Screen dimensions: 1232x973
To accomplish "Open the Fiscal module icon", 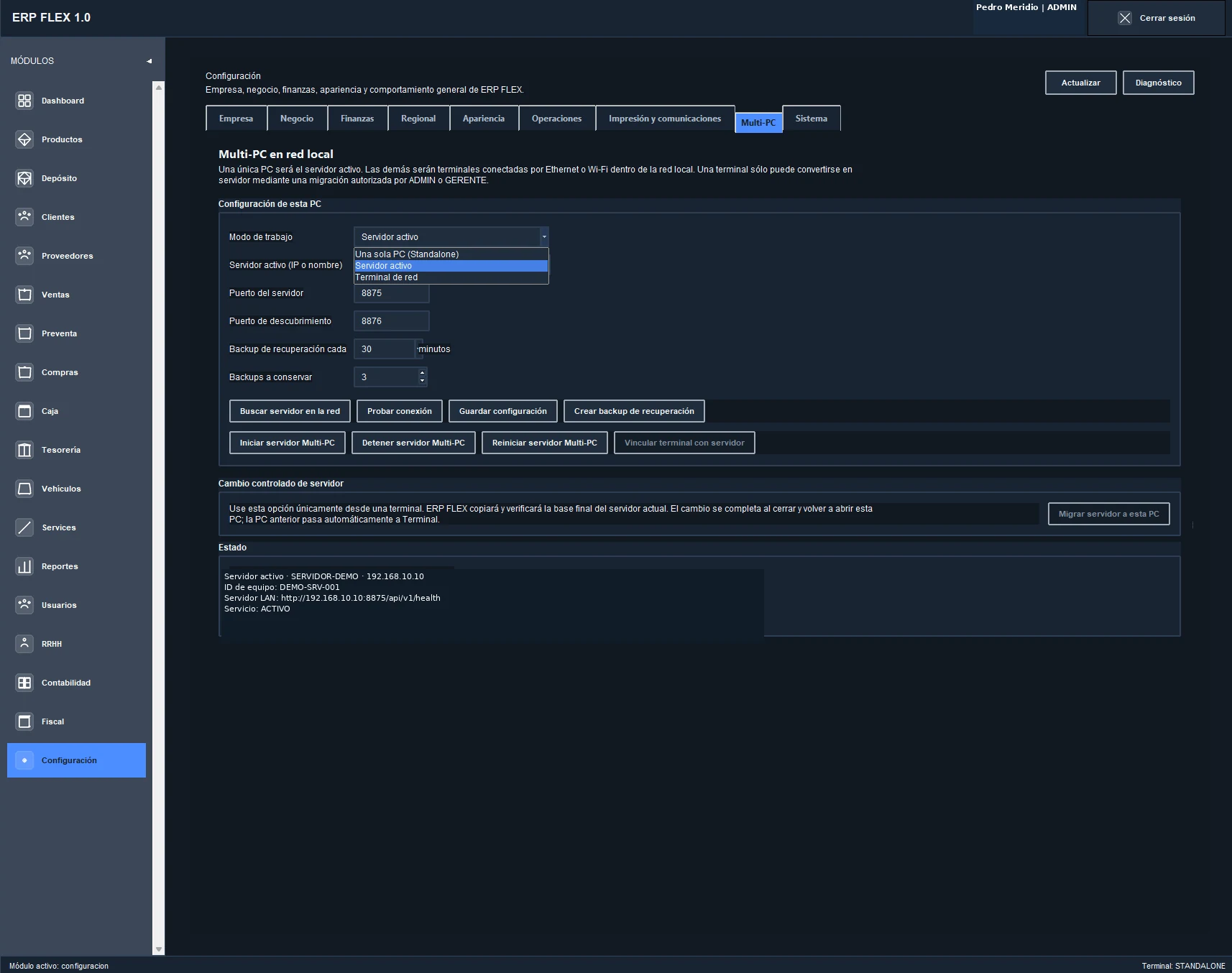I will point(24,721).
